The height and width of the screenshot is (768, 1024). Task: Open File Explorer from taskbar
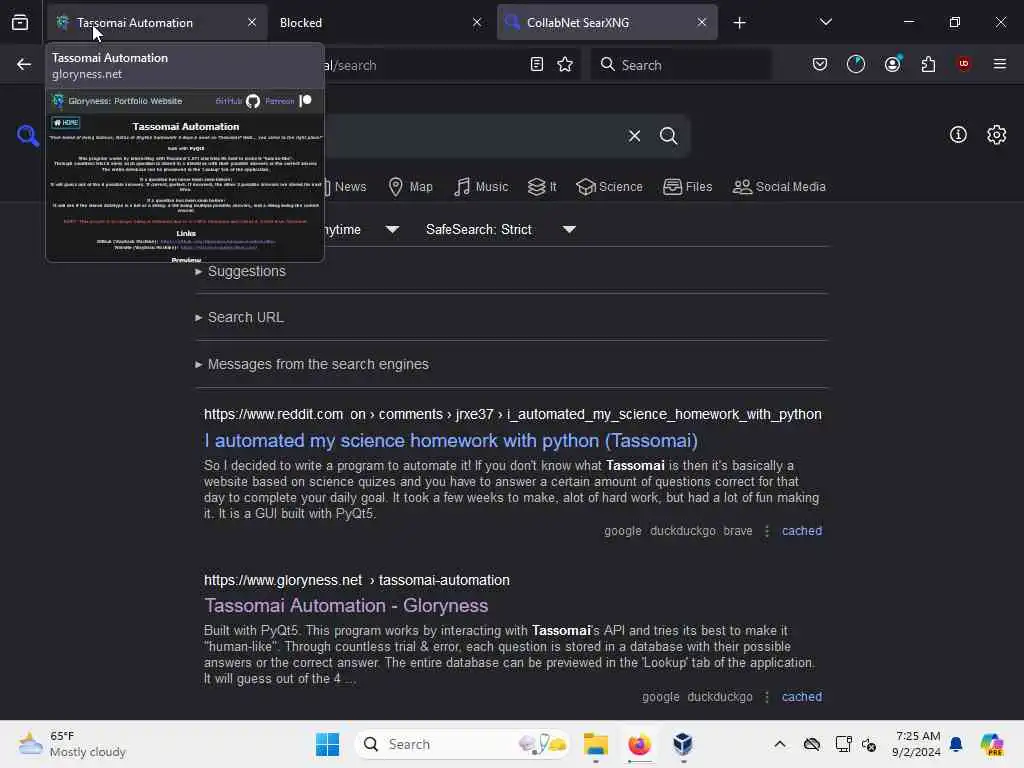tap(596, 744)
